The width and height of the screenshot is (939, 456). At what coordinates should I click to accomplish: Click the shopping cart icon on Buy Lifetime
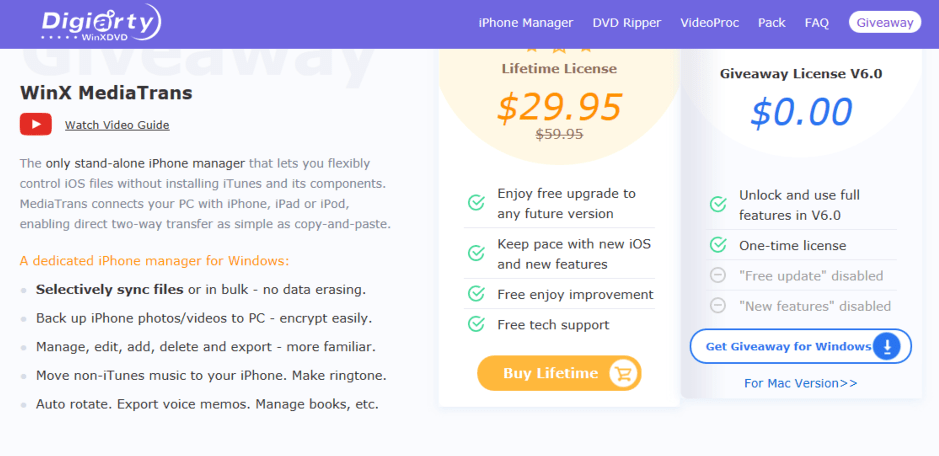click(x=623, y=373)
